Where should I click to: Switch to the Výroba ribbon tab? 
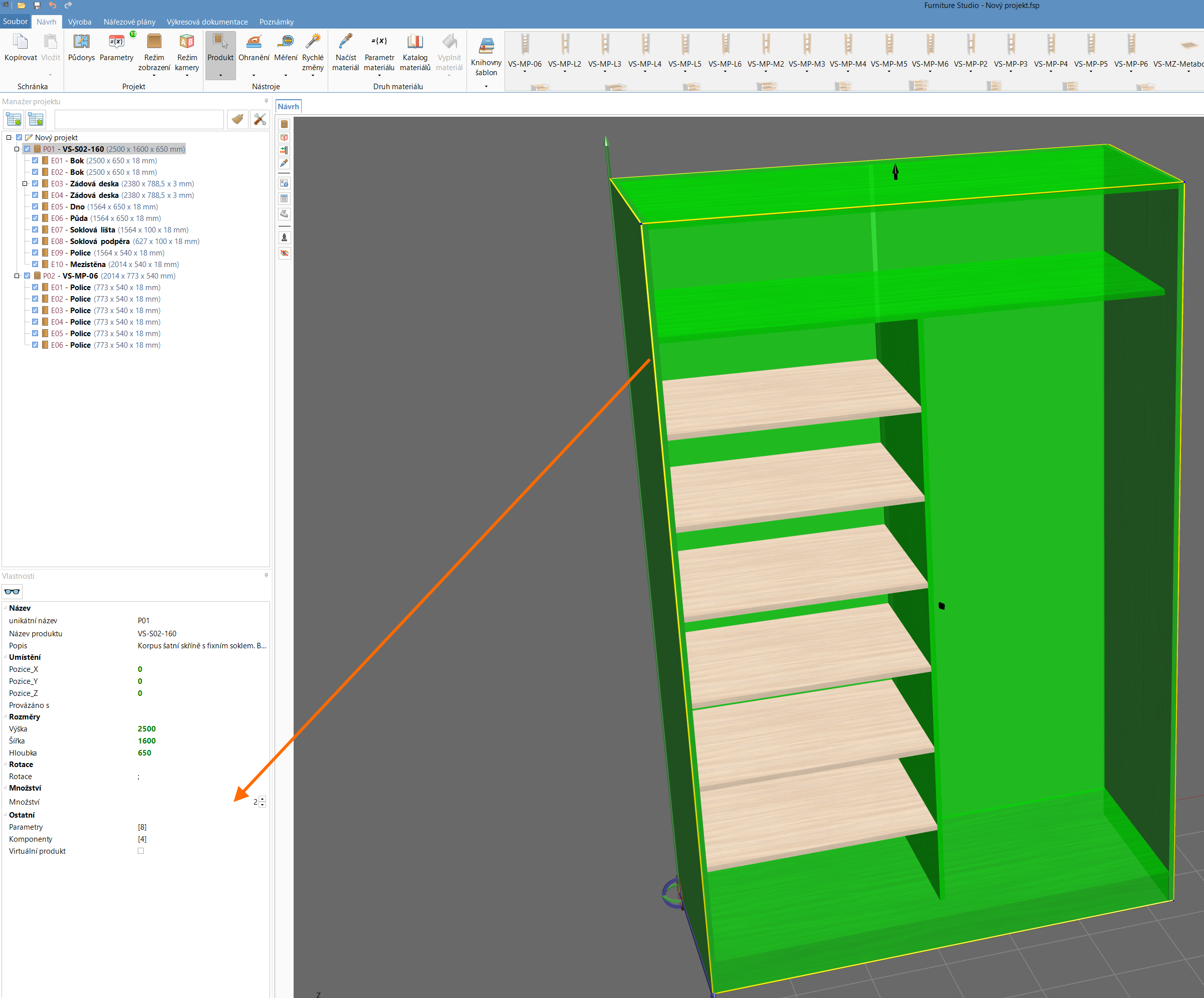pyautogui.click(x=79, y=22)
